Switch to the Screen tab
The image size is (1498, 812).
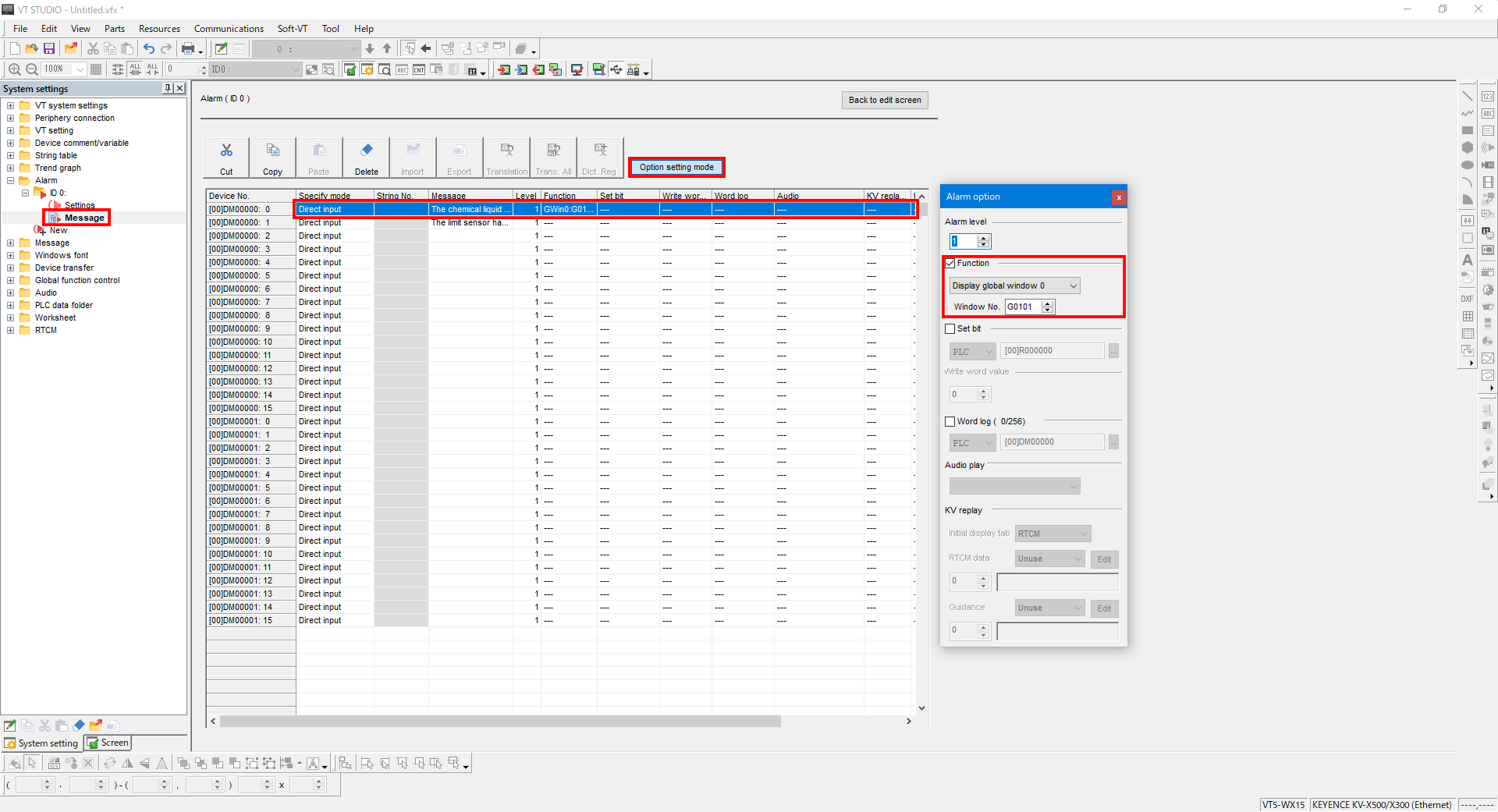click(x=108, y=743)
